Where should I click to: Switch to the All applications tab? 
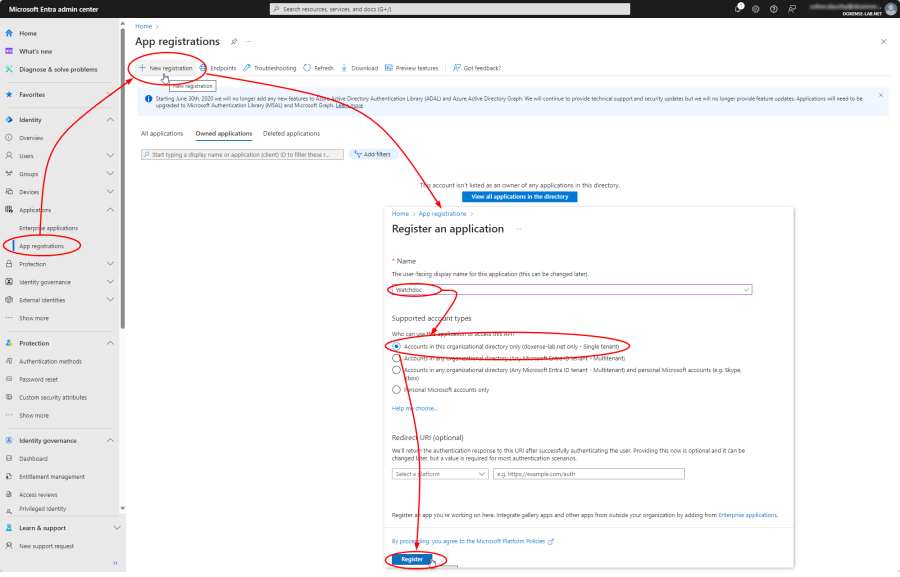point(162,133)
